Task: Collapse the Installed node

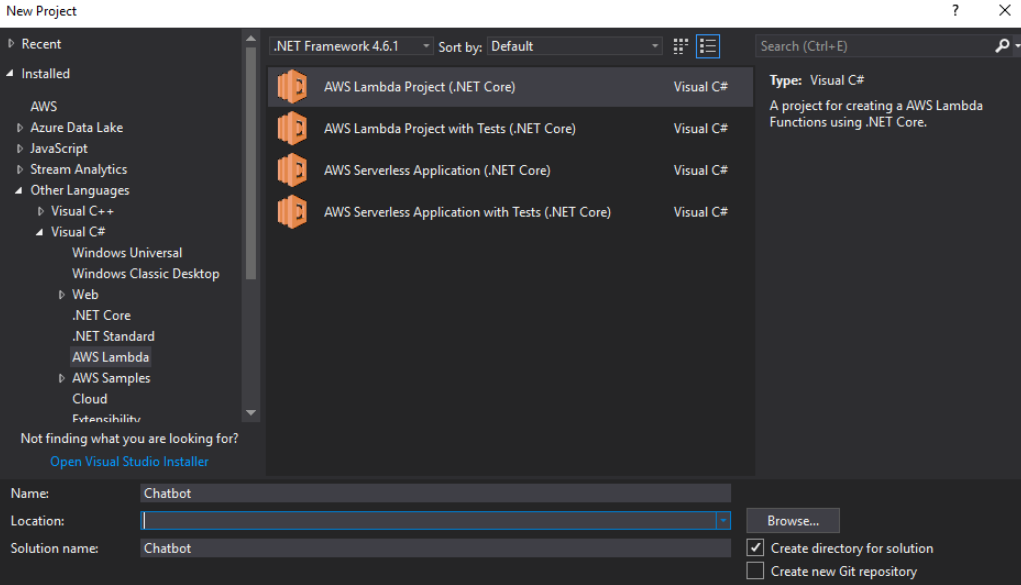Action: pos(10,74)
